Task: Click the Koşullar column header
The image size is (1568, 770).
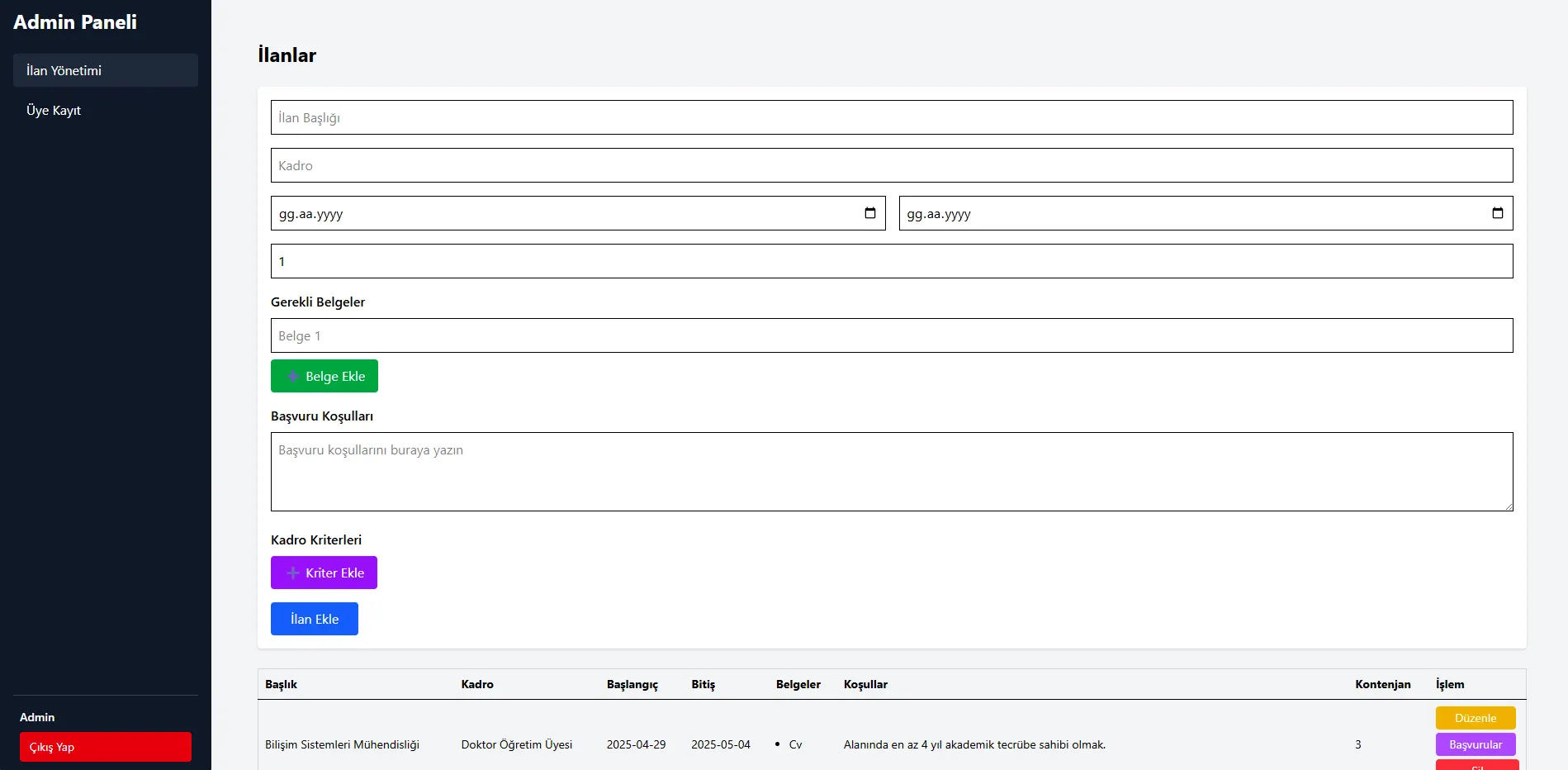Action: [865, 685]
